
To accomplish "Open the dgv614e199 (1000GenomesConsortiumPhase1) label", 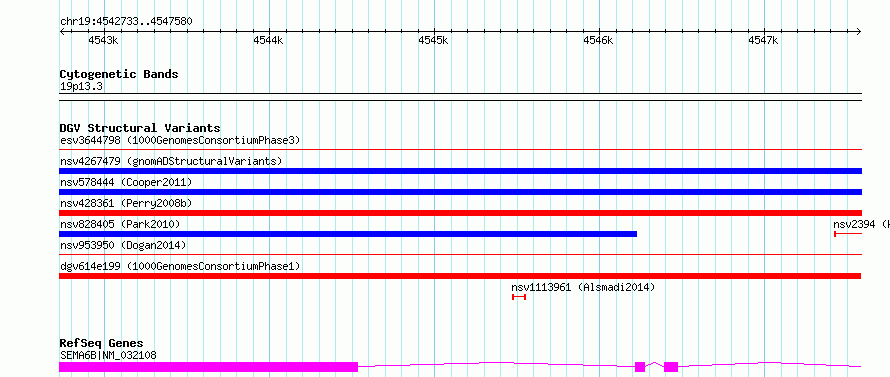I will (180, 266).
